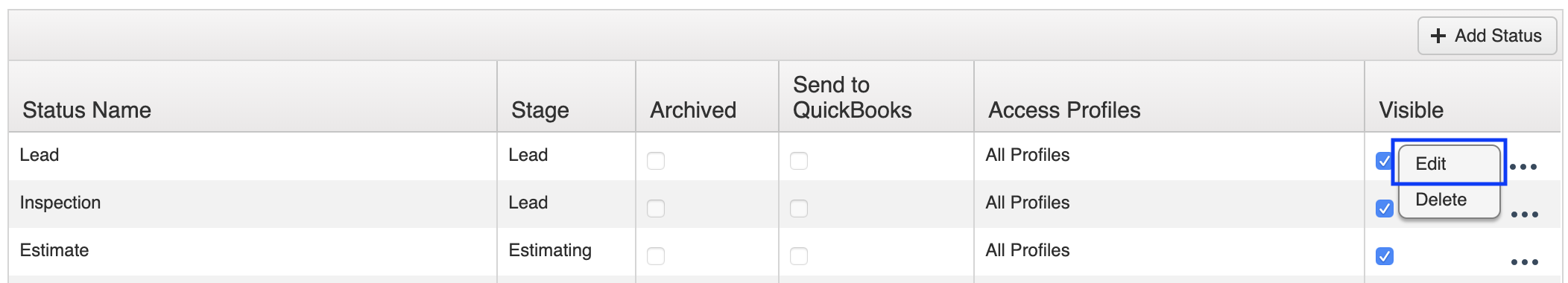Toggle Archived checkbox for Estimate status
Screen dimensions: 1568x283
pos(656,256)
